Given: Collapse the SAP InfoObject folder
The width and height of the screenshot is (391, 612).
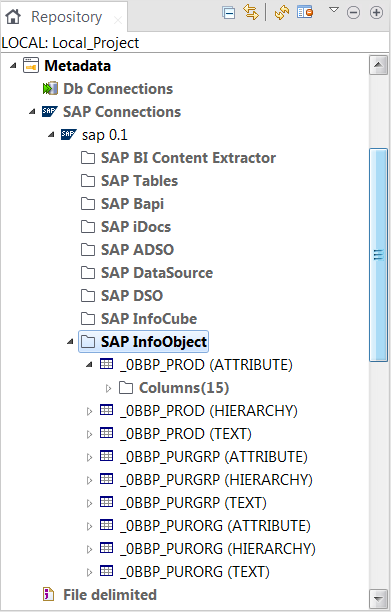Looking at the screenshot, I should coord(70,342).
